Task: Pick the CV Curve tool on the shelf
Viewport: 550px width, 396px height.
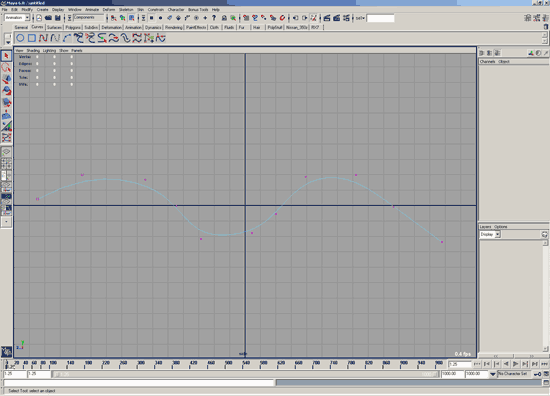Action: coord(43,38)
